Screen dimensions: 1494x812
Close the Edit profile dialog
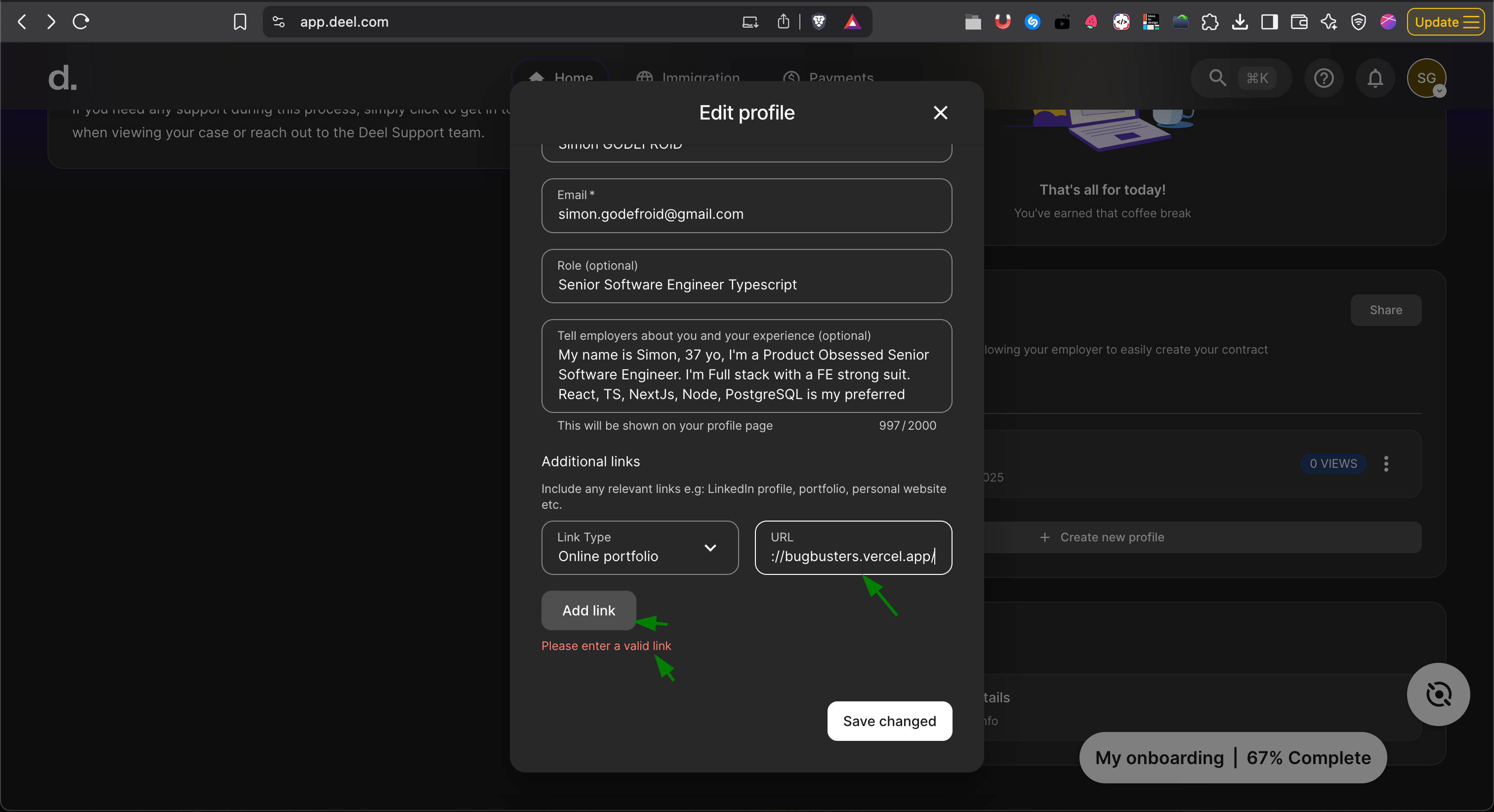tap(940, 113)
